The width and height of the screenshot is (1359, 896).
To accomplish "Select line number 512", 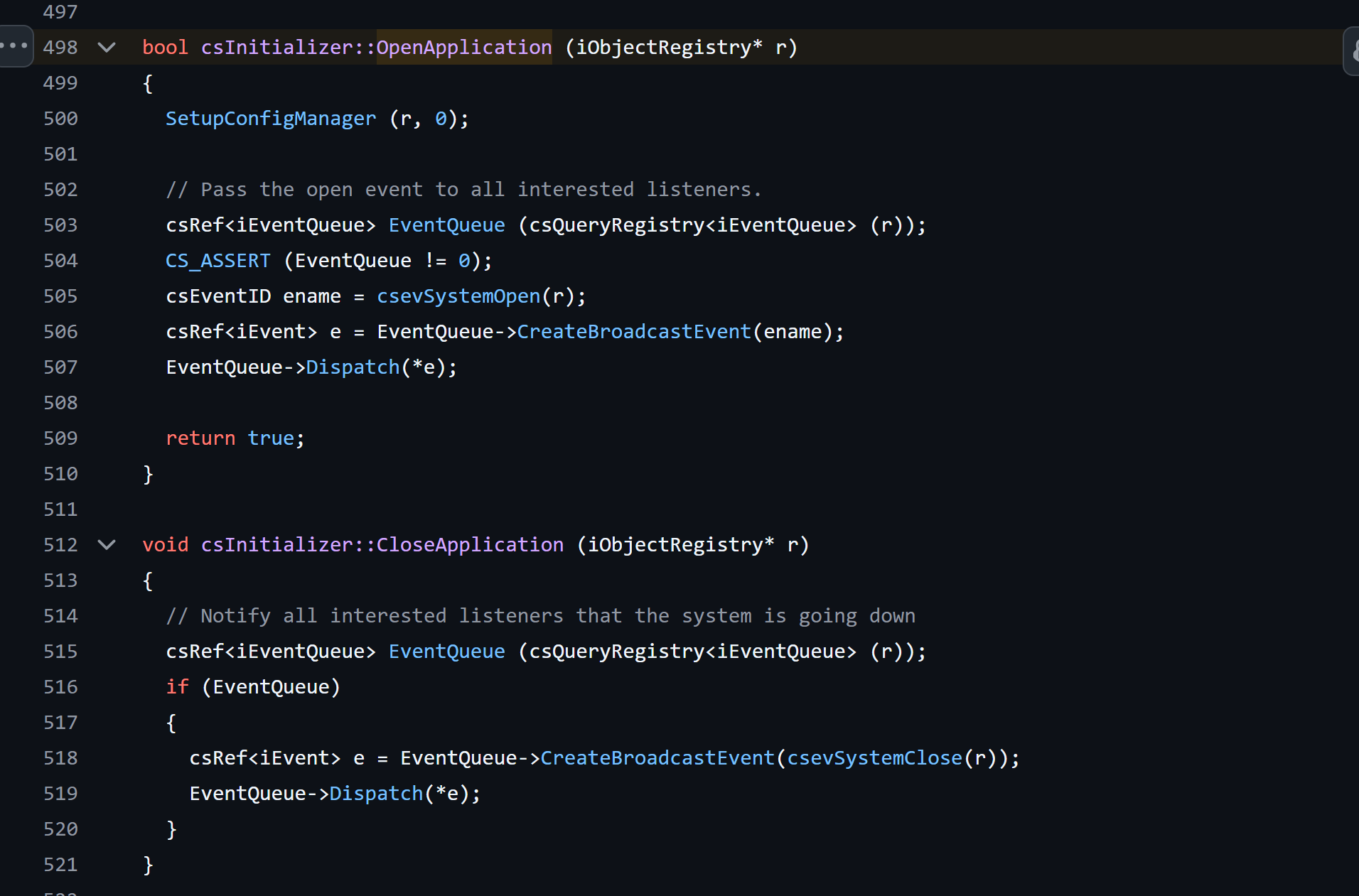I will click(x=60, y=545).
